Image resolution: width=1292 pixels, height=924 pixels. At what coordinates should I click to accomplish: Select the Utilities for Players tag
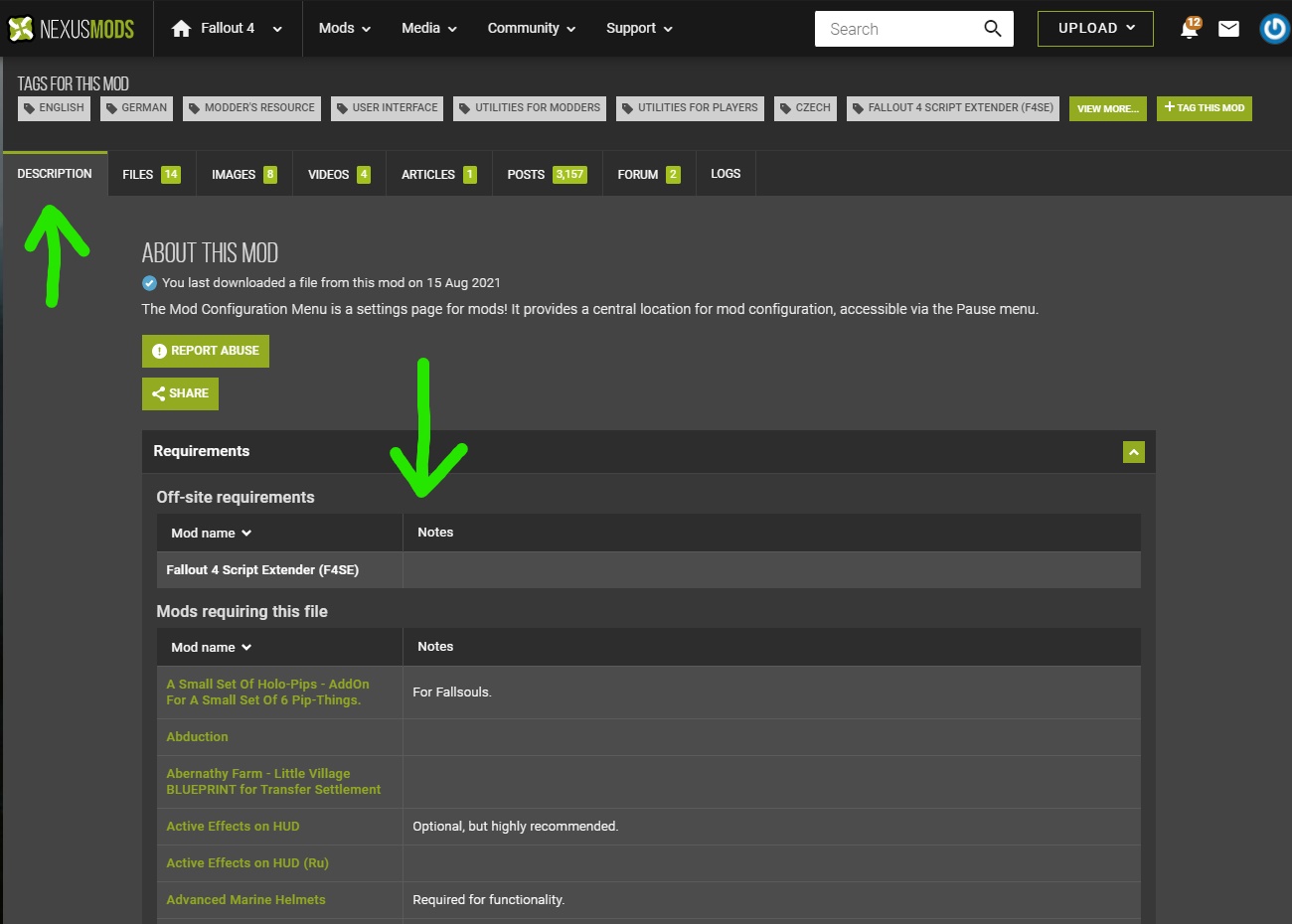point(690,108)
